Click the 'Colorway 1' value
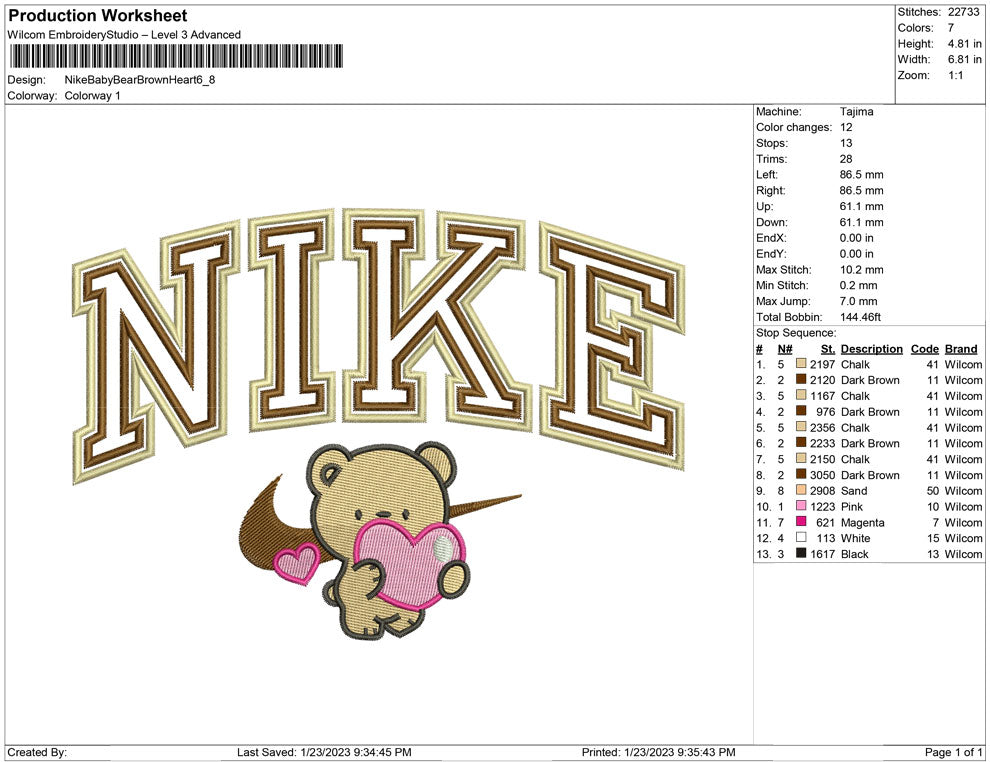This screenshot has width=990, height=762. pos(92,95)
